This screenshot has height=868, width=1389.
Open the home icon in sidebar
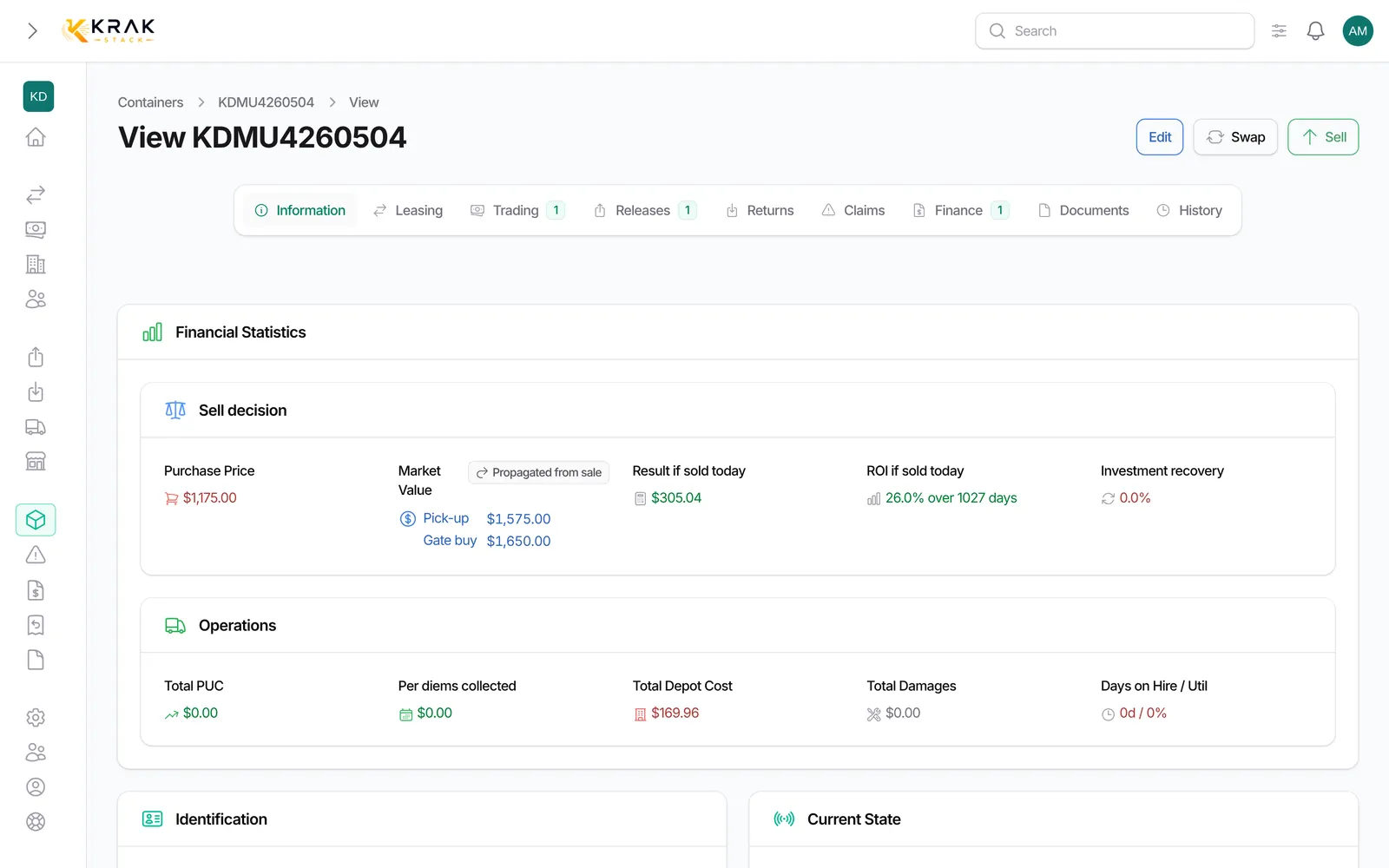tap(36, 137)
